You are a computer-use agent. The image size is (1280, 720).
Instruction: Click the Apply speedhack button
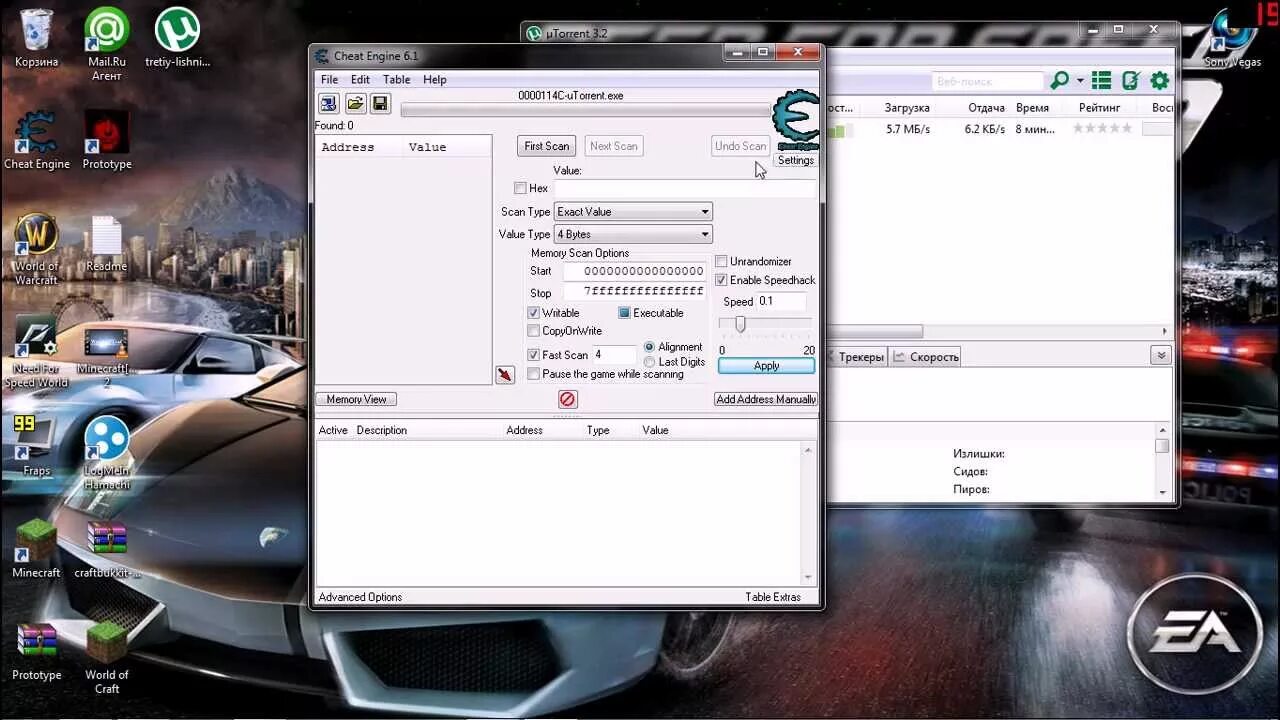tap(767, 366)
